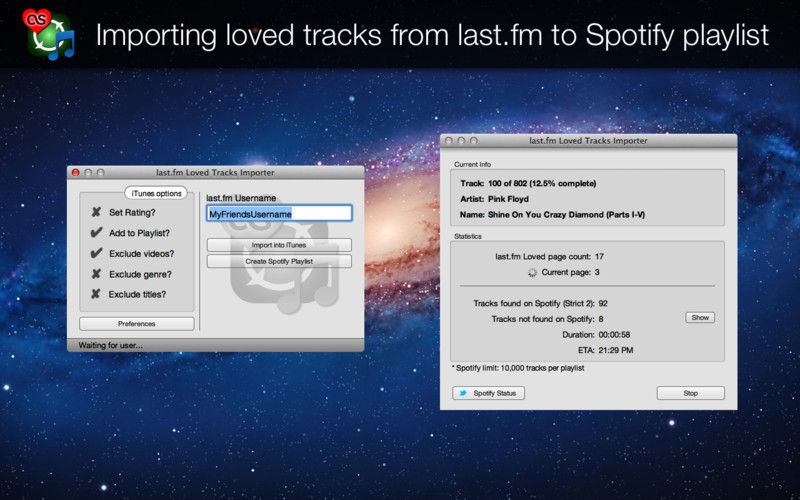The image size is (800, 500).
Task: Click the 'Statistics' group label
Action: coord(468,236)
